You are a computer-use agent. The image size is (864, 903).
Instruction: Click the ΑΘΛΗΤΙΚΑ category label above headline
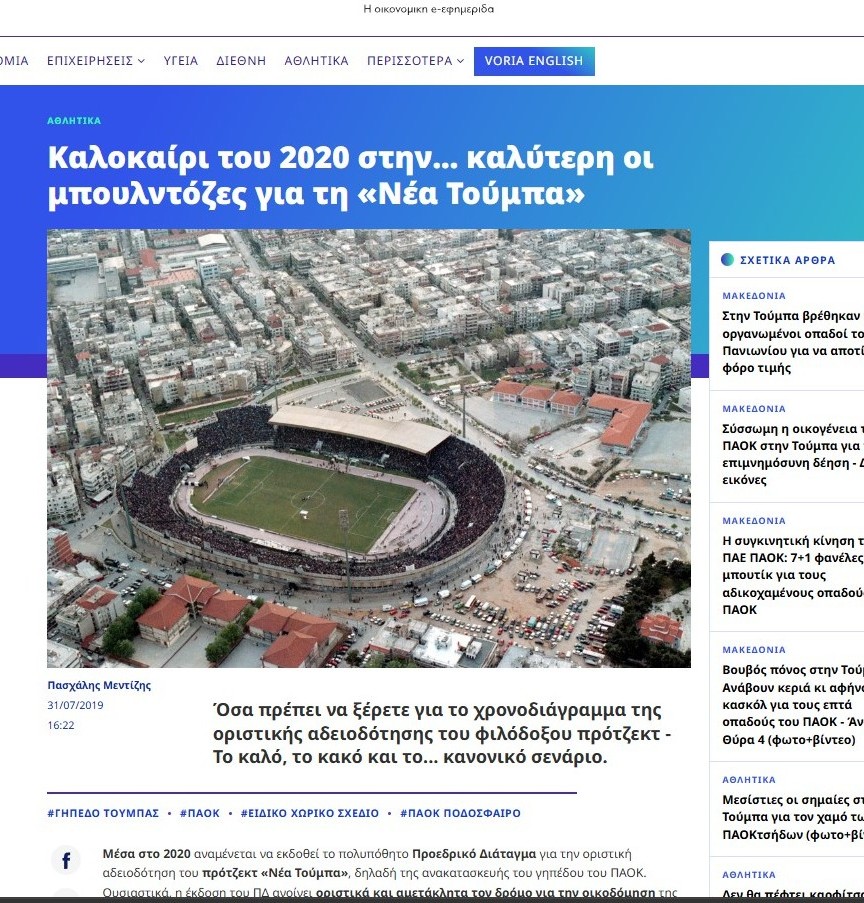74,120
